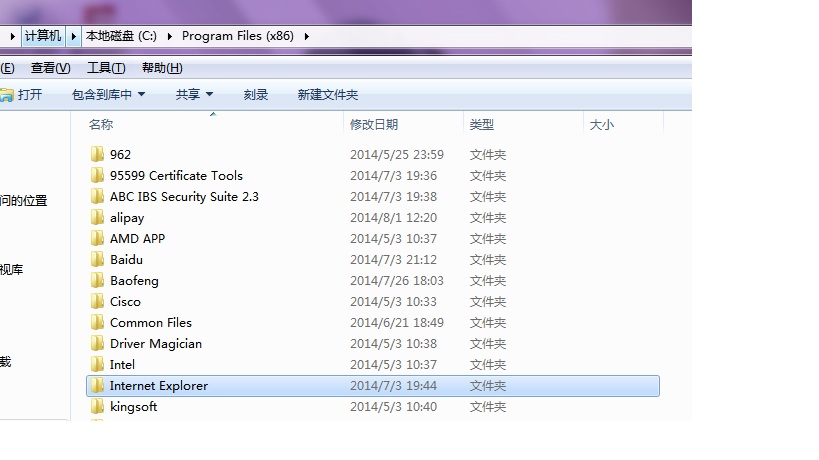Click the 新建文件夹 button
819x460 pixels.
pyautogui.click(x=327, y=95)
